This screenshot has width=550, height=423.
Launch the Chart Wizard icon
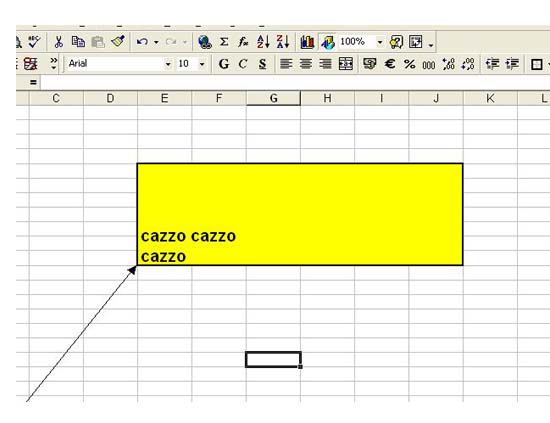(x=307, y=42)
